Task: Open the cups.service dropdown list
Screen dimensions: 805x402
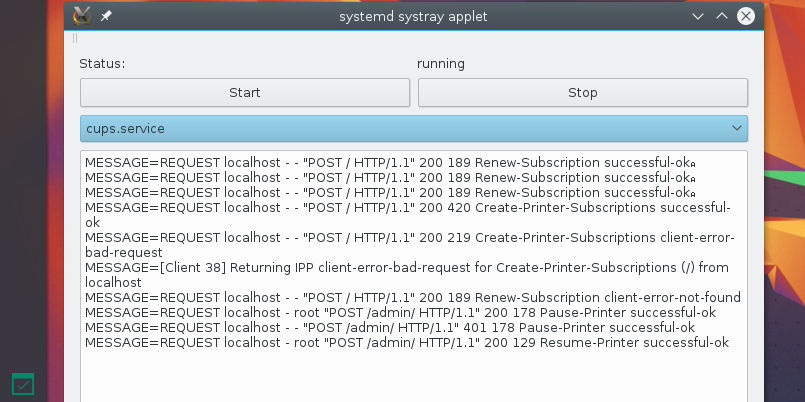Action: tap(400, 129)
